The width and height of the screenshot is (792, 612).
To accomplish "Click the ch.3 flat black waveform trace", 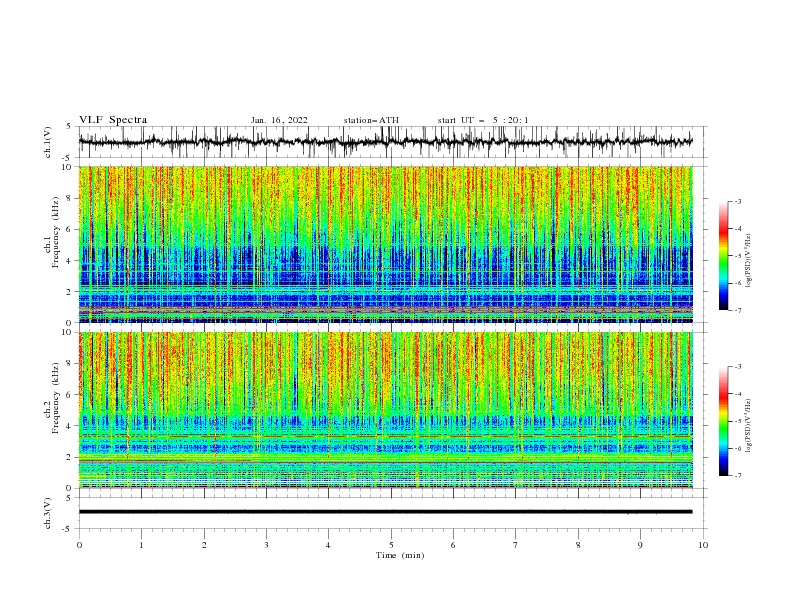I will coord(385,512).
